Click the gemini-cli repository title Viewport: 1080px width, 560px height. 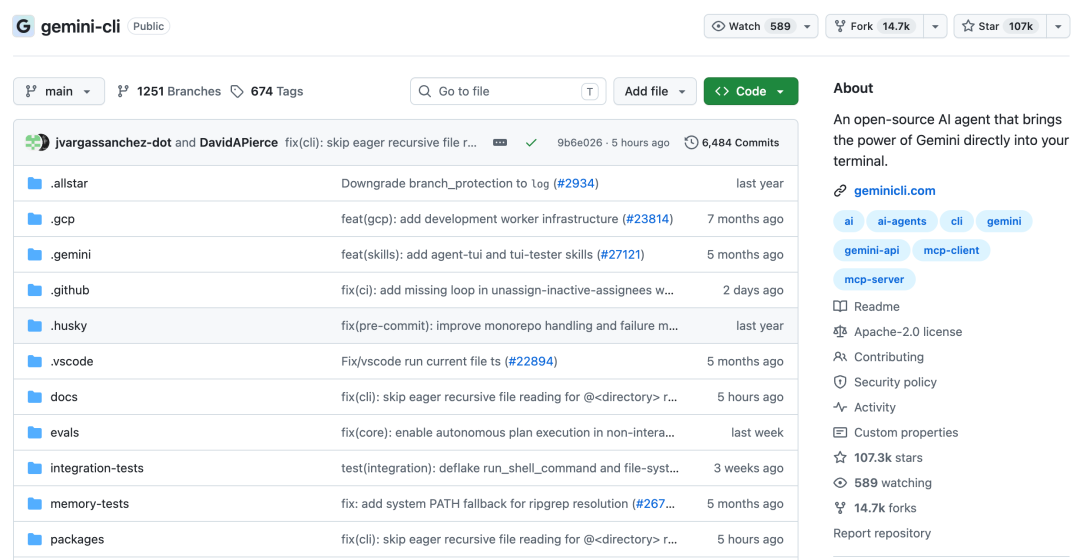click(x=80, y=26)
